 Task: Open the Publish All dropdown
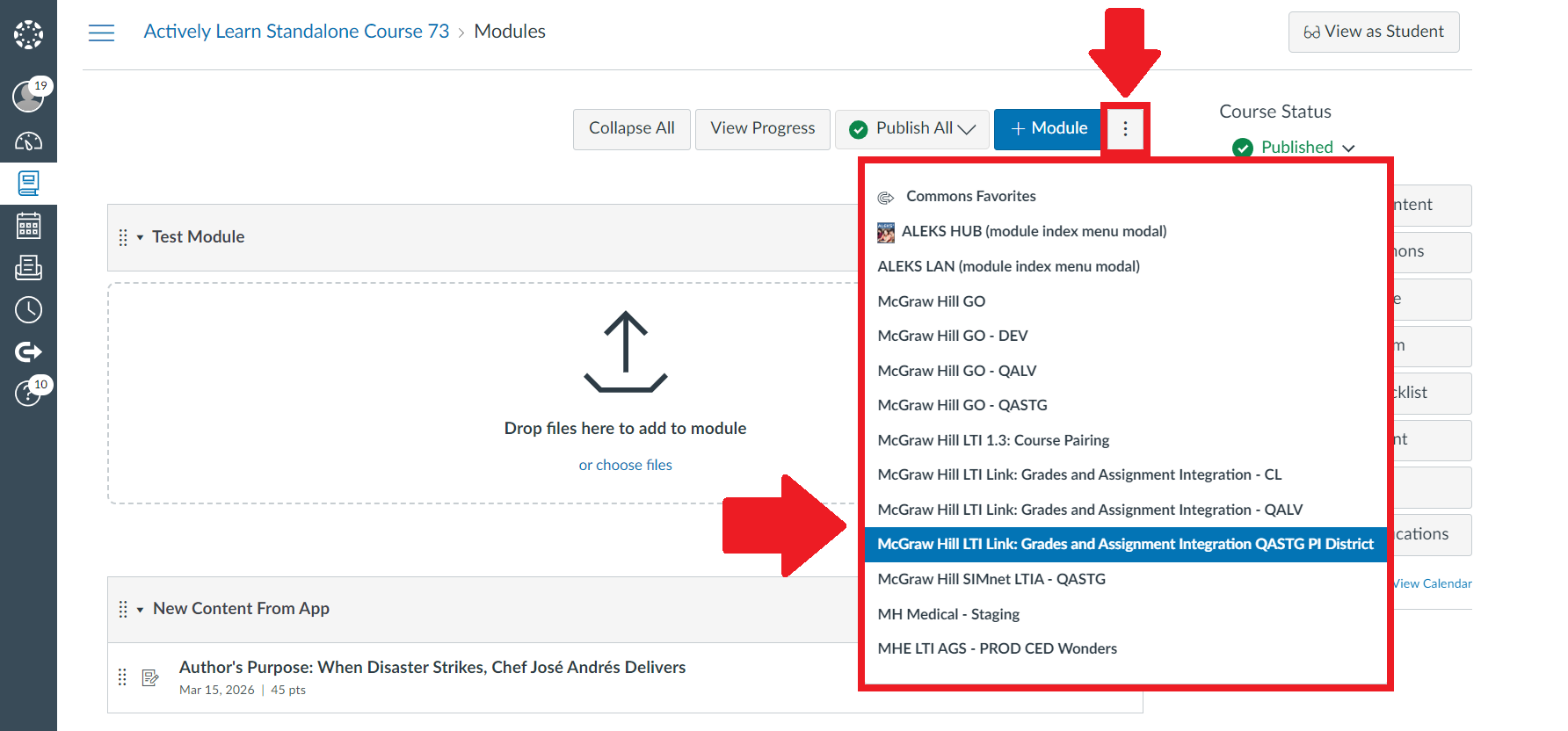click(x=912, y=129)
